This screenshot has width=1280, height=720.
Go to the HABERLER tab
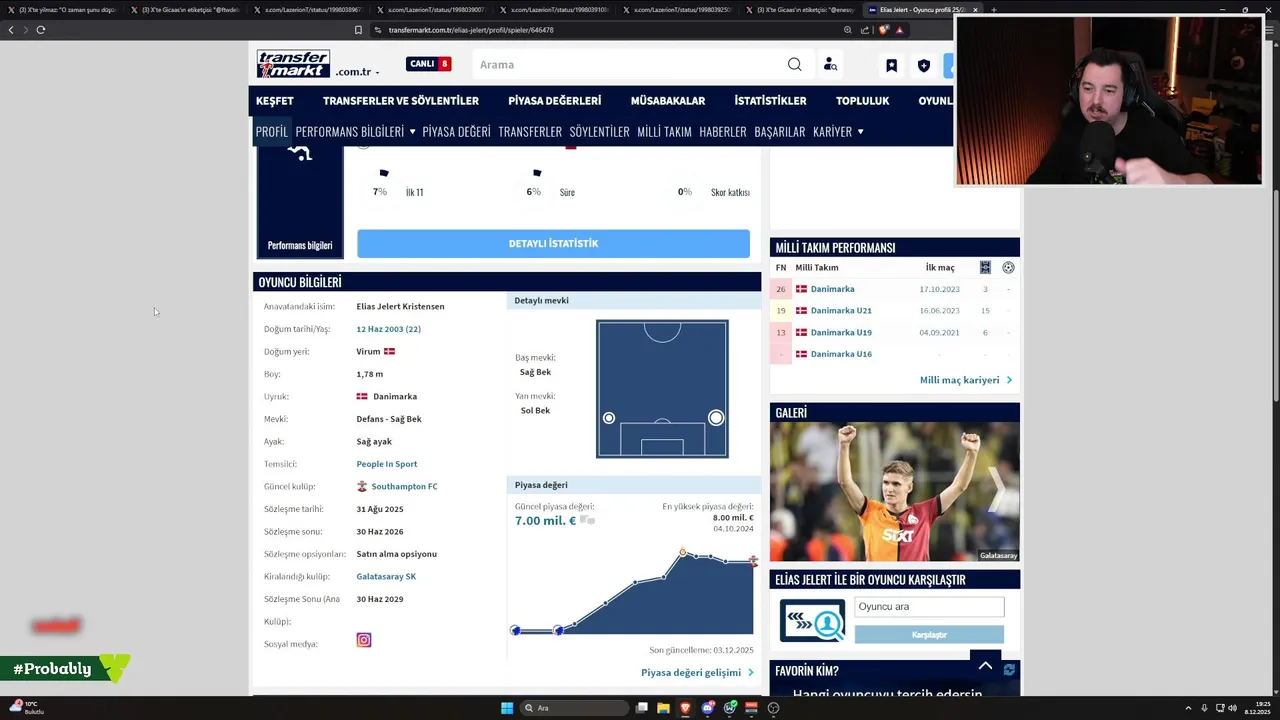coord(723,131)
